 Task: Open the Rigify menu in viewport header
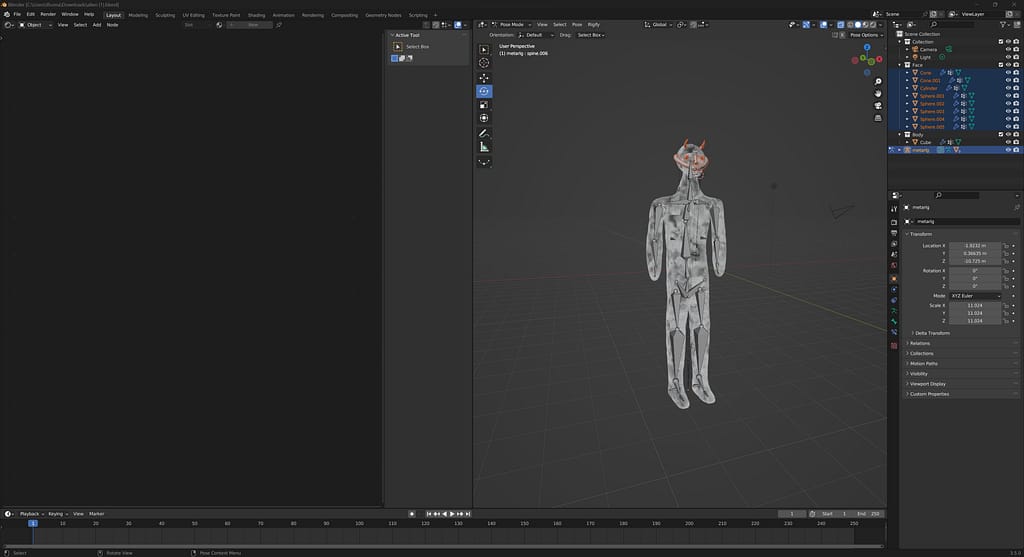(x=594, y=24)
